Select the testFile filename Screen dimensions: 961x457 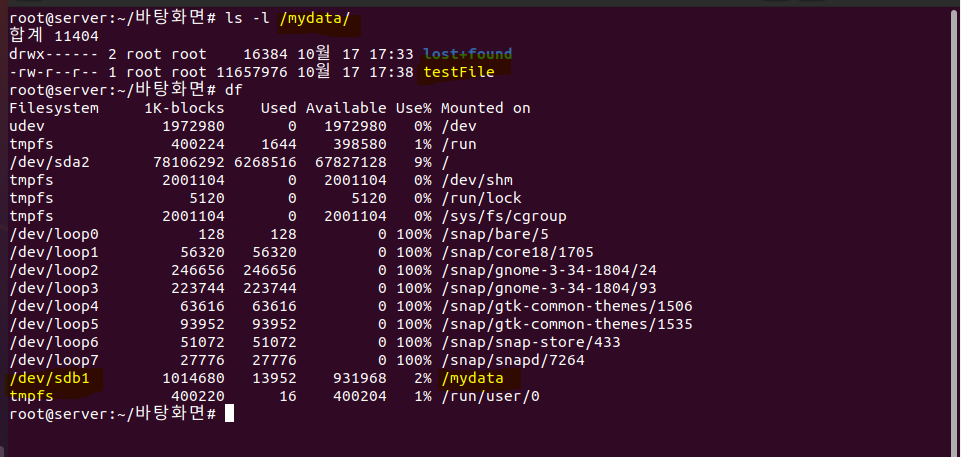click(x=458, y=72)
